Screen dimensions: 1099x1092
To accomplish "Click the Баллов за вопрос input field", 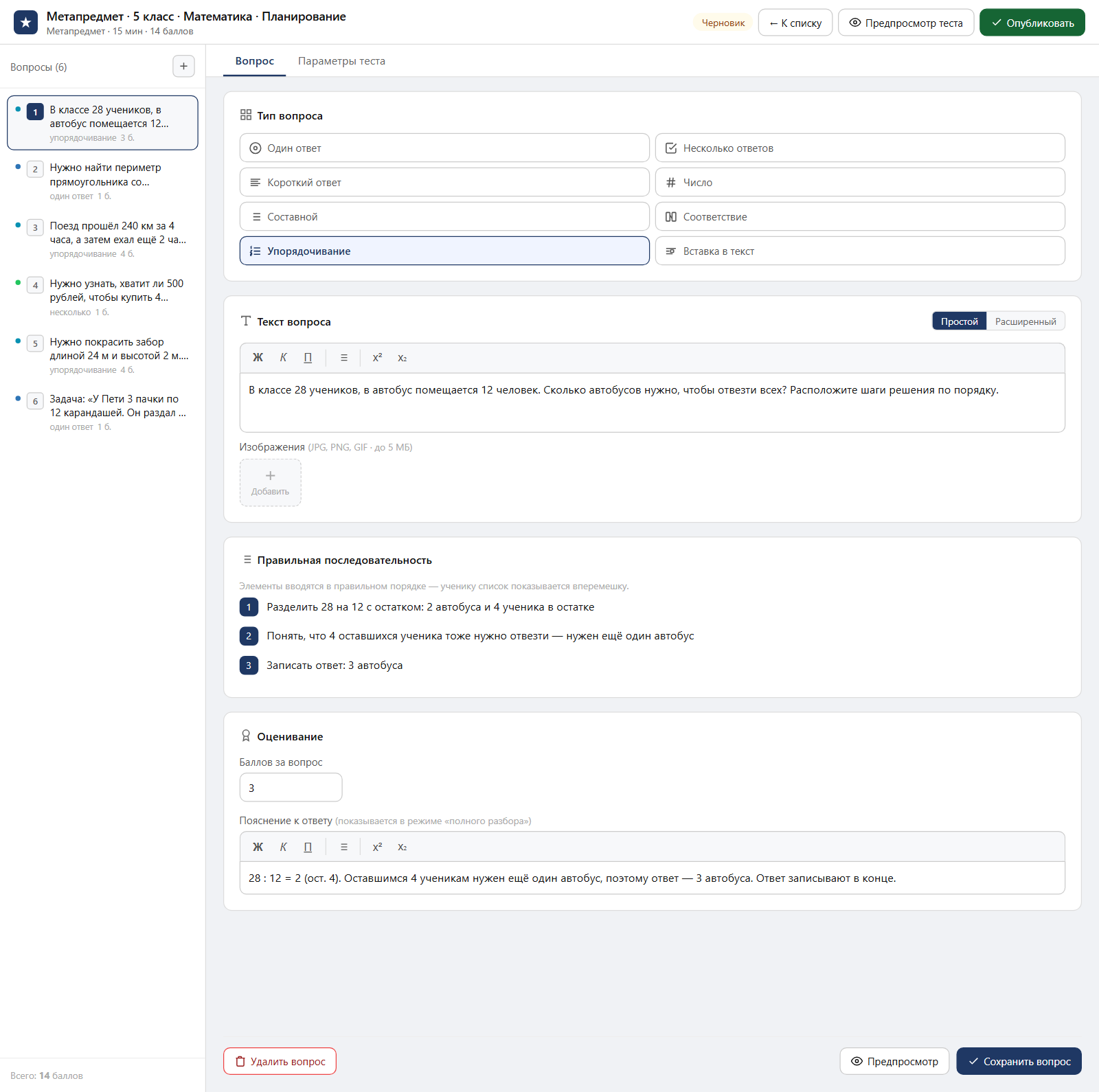I will (291, 787).
